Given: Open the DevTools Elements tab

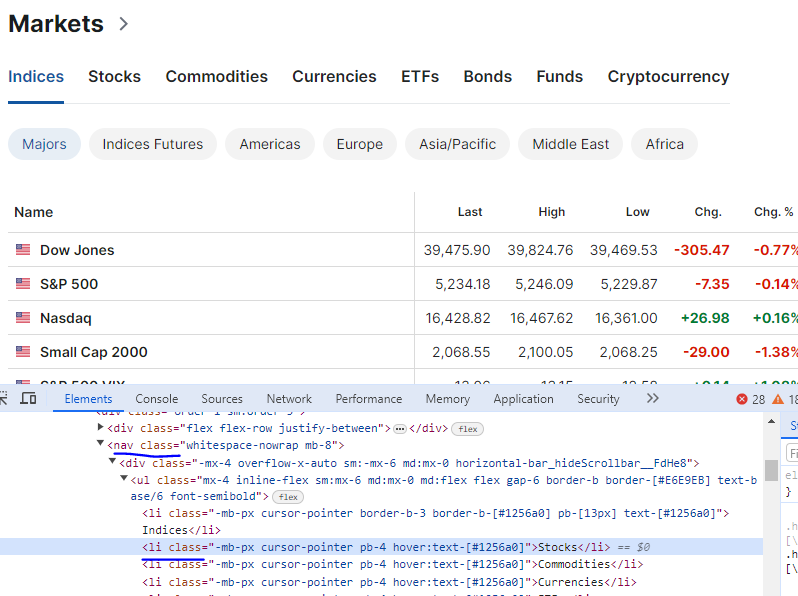Looking at the screenshot, I should point(88,399).
